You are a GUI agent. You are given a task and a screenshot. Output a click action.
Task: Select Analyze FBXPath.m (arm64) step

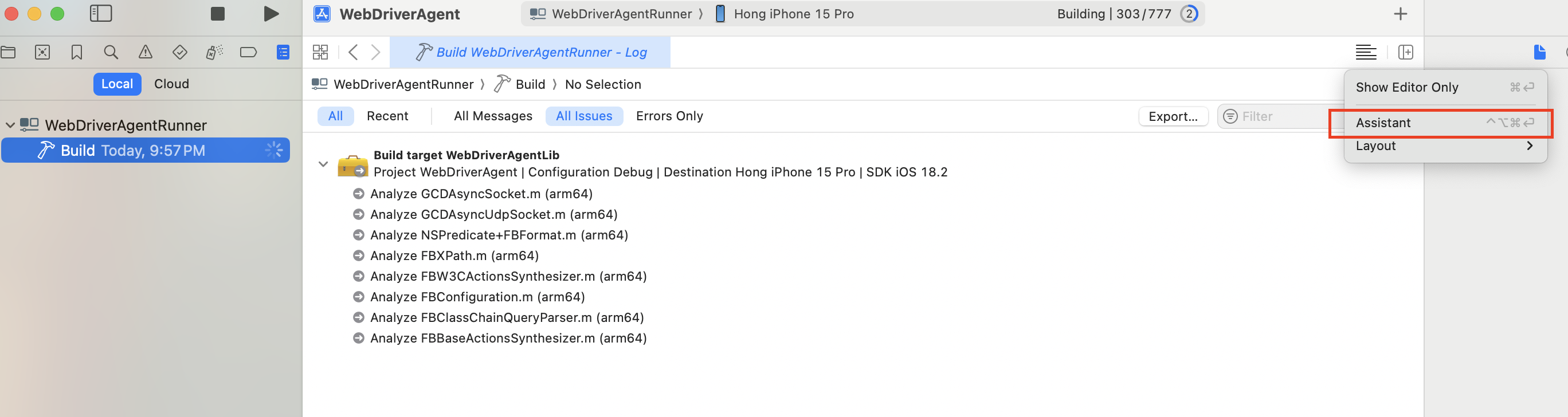coord(454,255)
